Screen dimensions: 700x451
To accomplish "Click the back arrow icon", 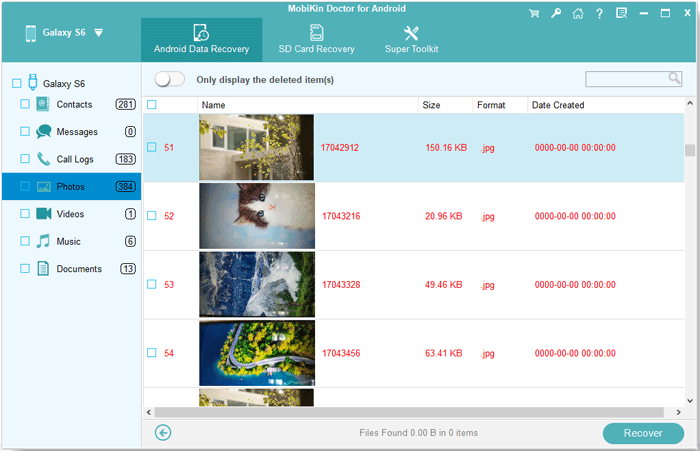I will point(164,433).
